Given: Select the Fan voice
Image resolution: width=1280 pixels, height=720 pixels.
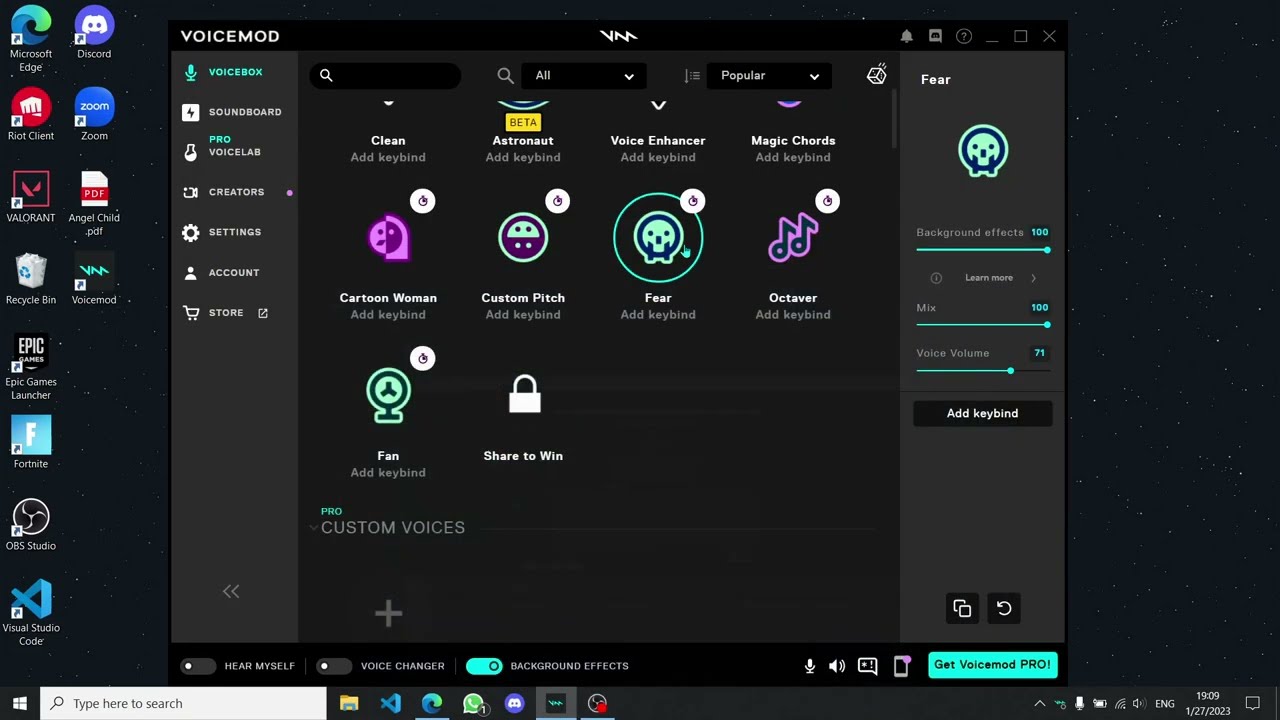Looking at the screenshot, I should pos(388,396).
